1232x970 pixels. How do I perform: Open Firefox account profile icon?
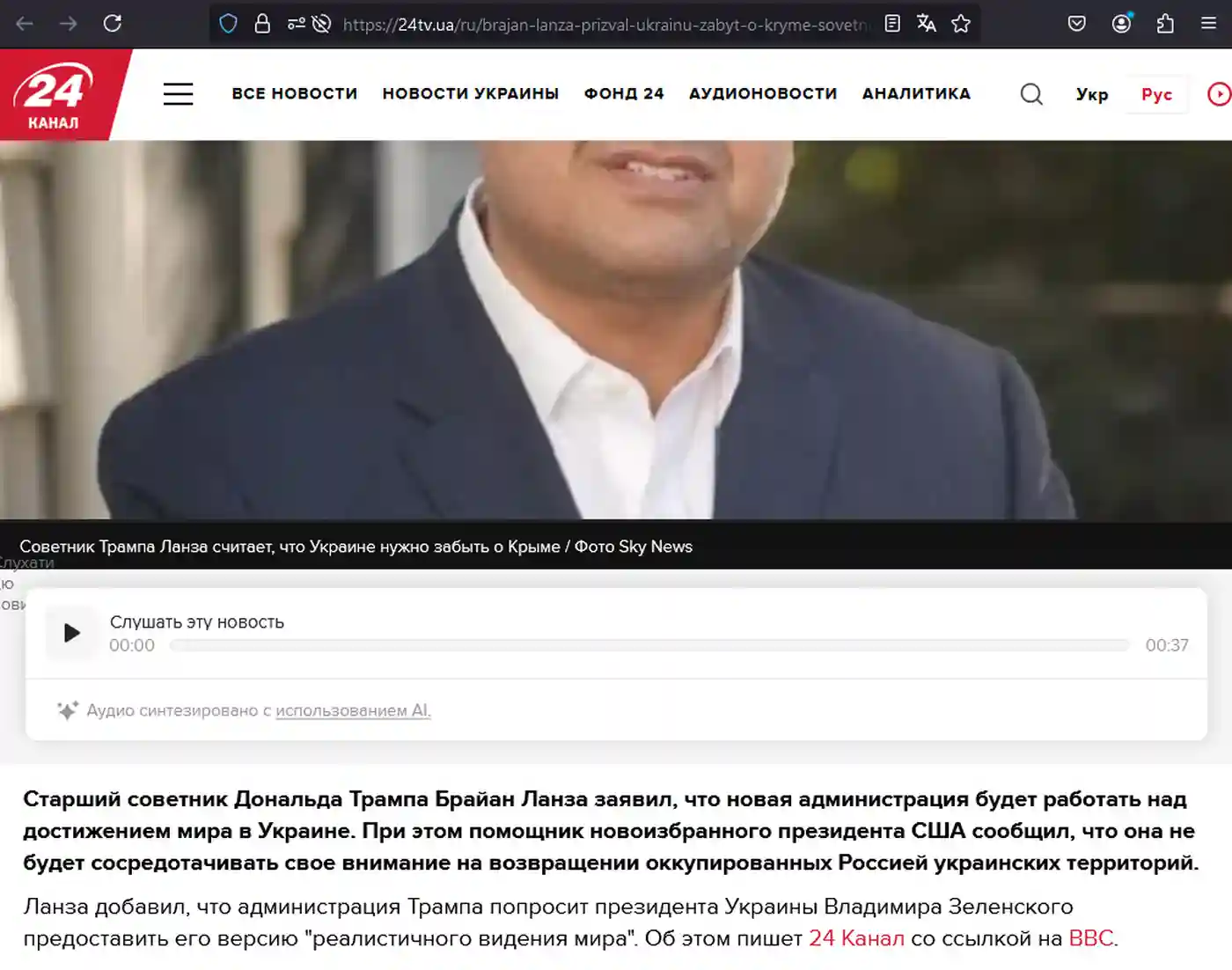(1121, 24)
